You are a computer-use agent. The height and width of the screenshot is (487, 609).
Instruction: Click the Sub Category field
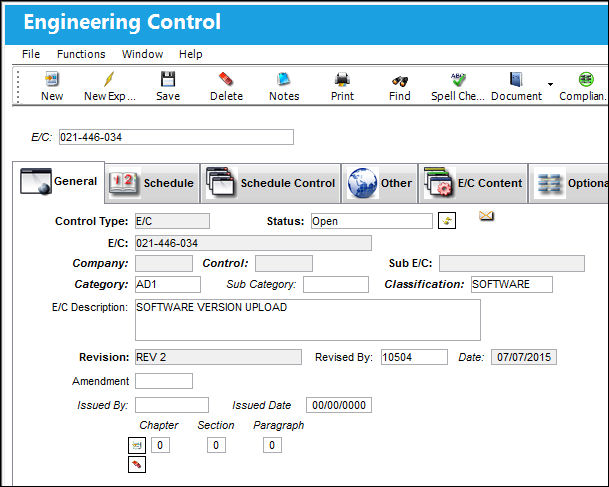coord(336,284)
